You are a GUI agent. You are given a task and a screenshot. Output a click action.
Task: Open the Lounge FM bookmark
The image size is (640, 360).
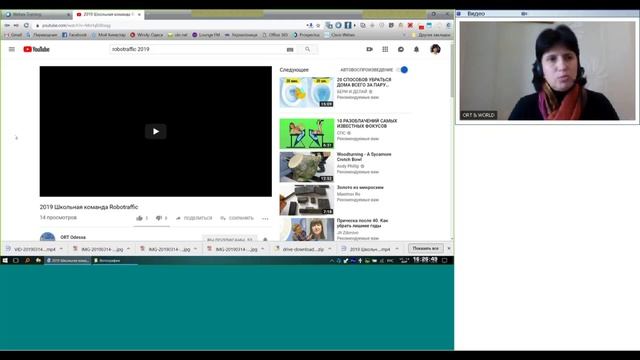pyautogui.click(x=206, y=35)
